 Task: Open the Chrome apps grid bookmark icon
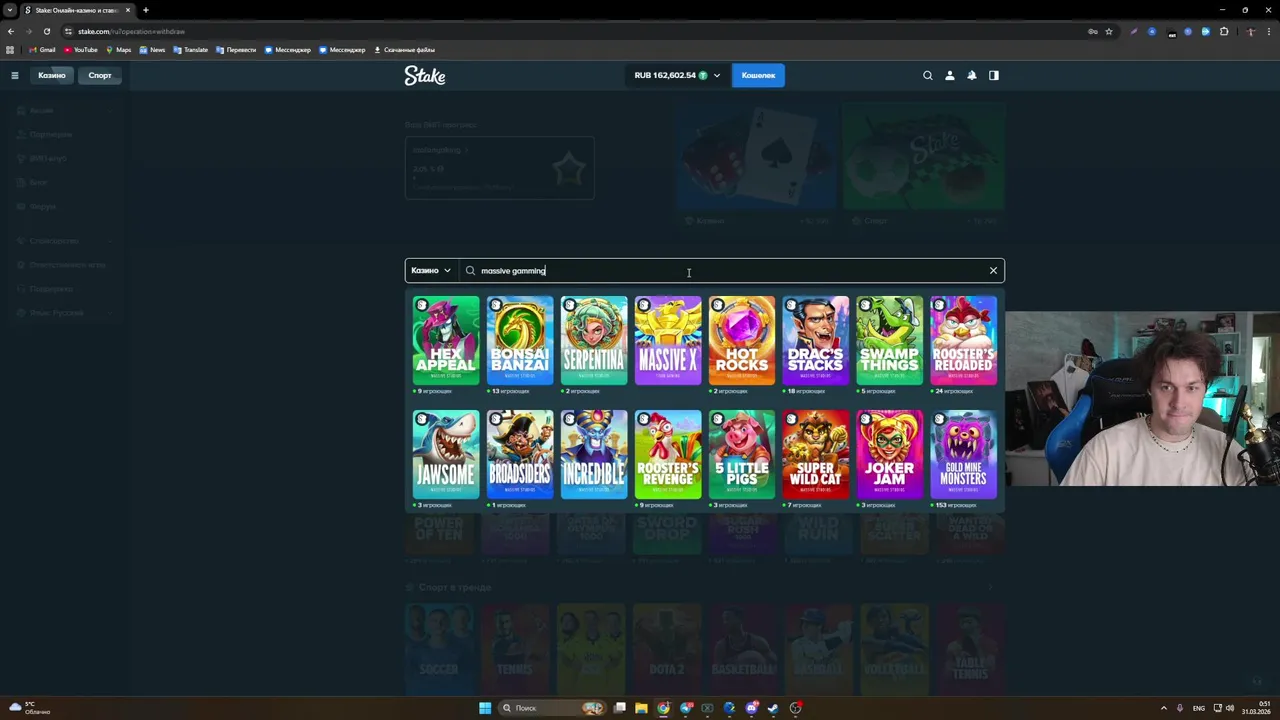pyautogui.click(x=11, y=49)
